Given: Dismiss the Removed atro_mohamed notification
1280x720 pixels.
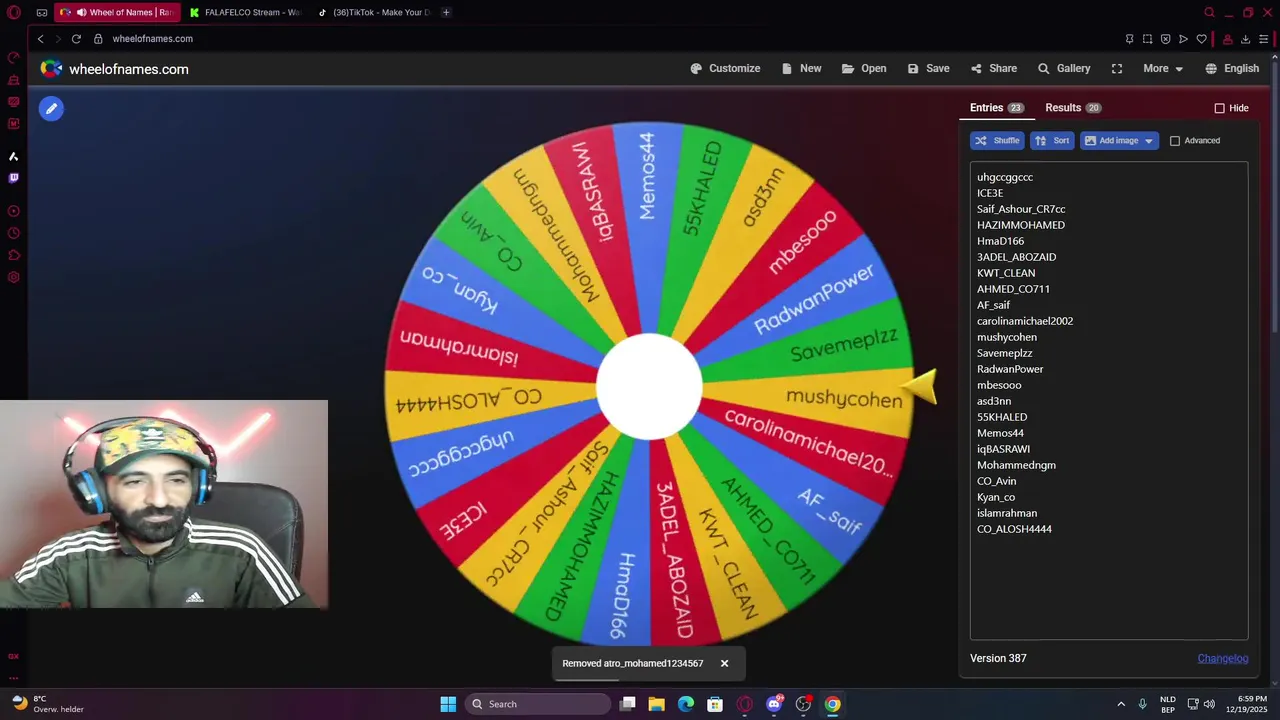Looking at the screenshot, I should pos(725,663).
